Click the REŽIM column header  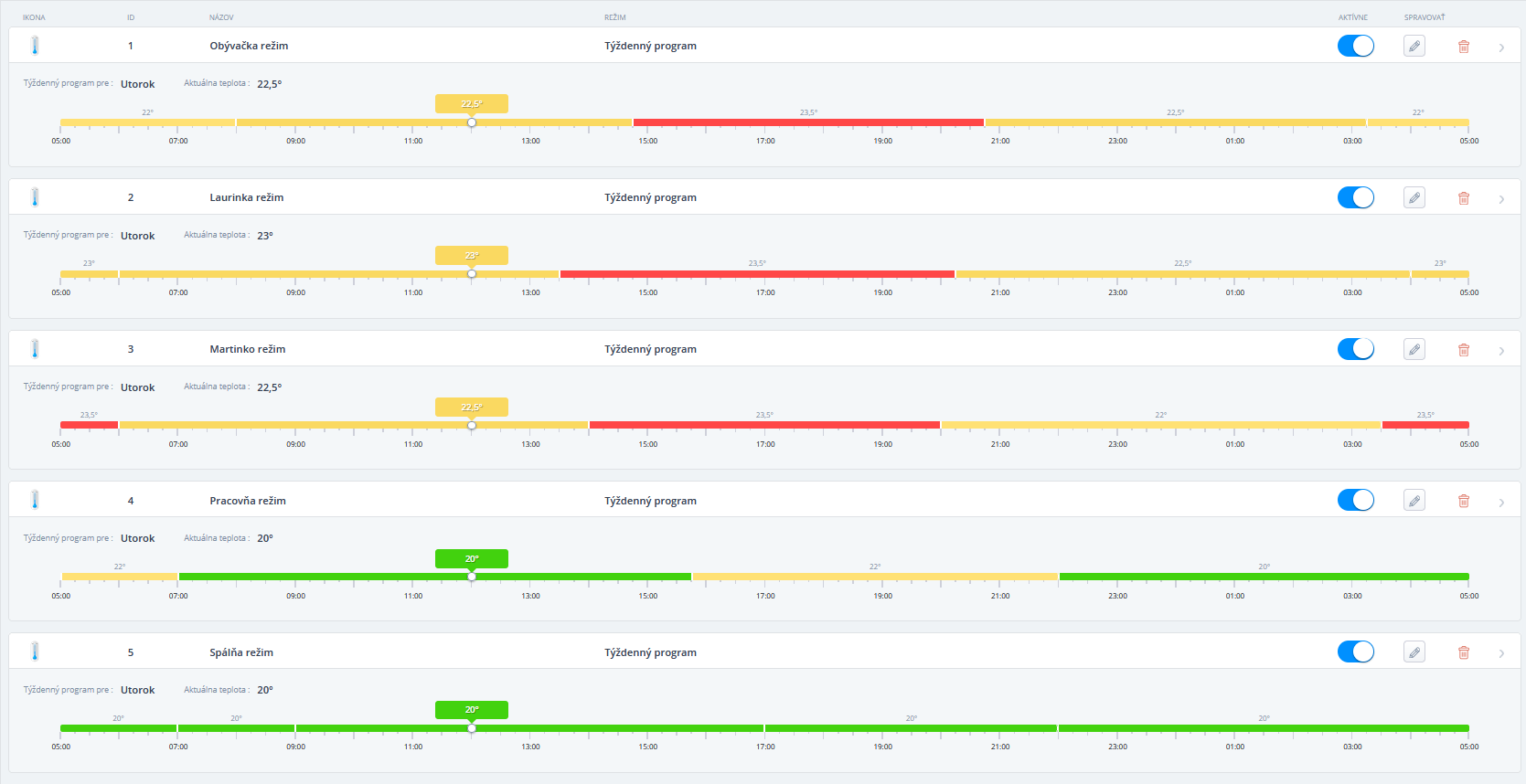(x=614, y=17)
